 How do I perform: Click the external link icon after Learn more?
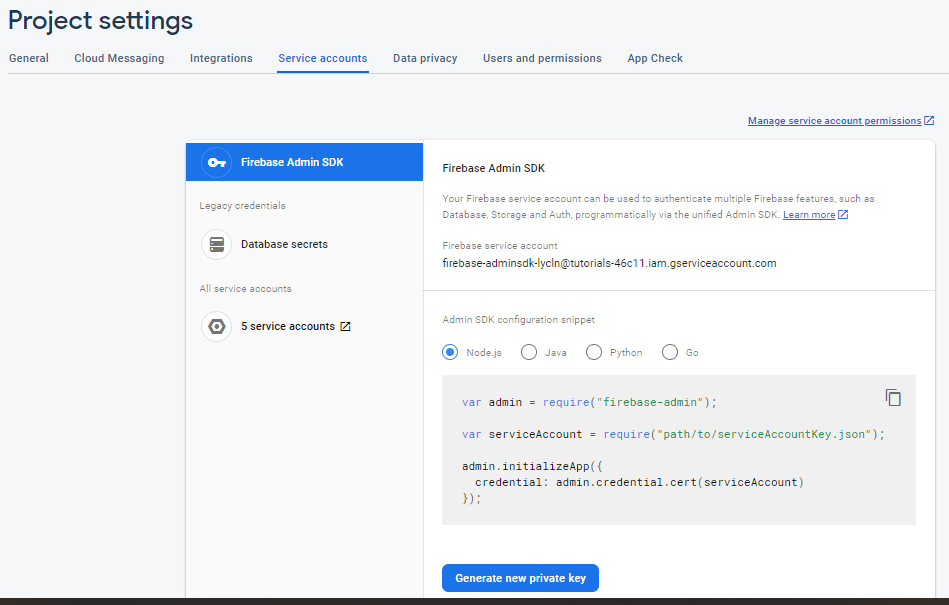pos(843,214)
